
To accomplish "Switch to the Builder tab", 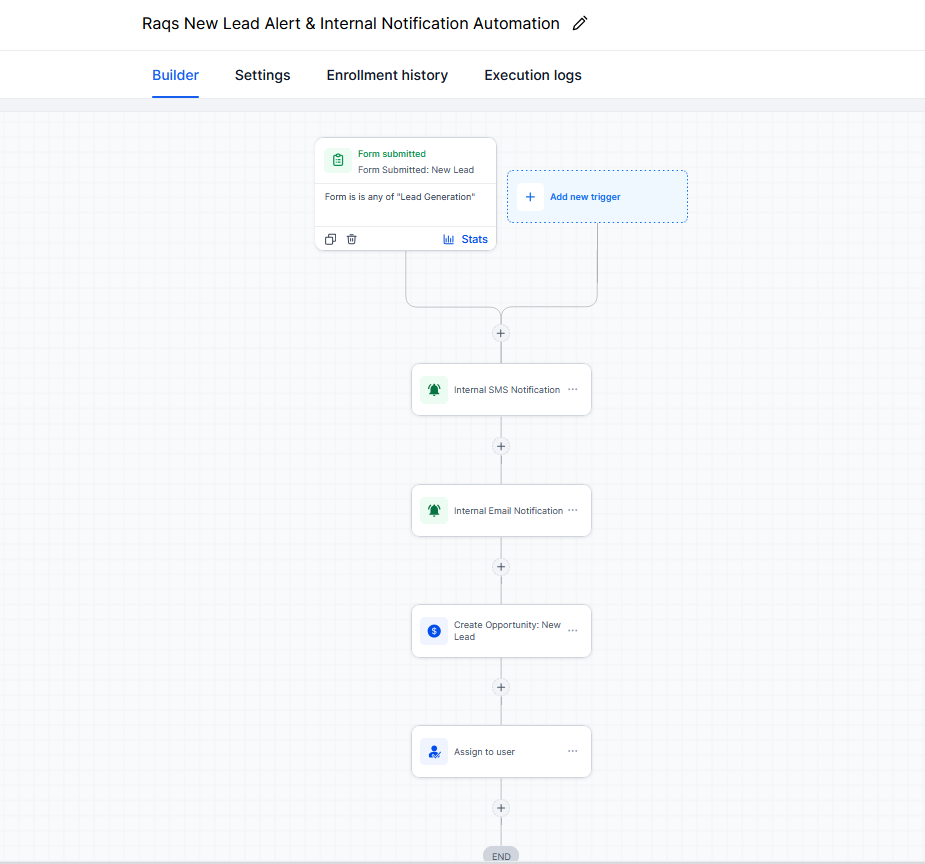I will click(x=175, y=75).
